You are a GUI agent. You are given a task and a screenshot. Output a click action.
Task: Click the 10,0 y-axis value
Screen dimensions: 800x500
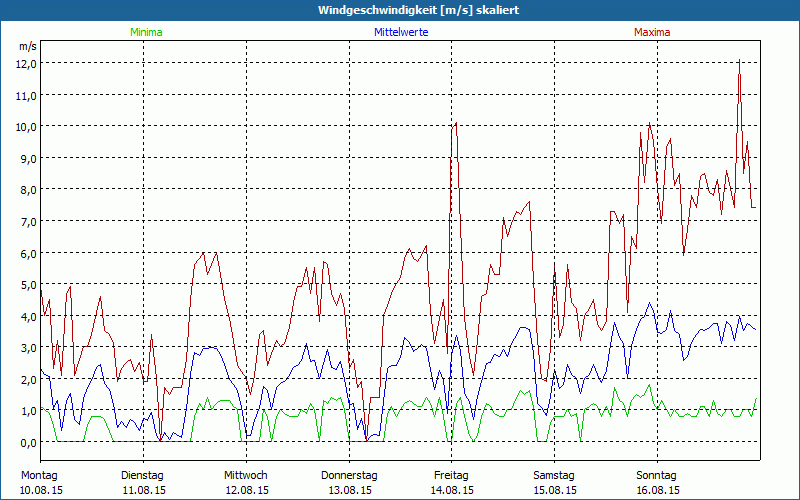[x=27, y=127]
